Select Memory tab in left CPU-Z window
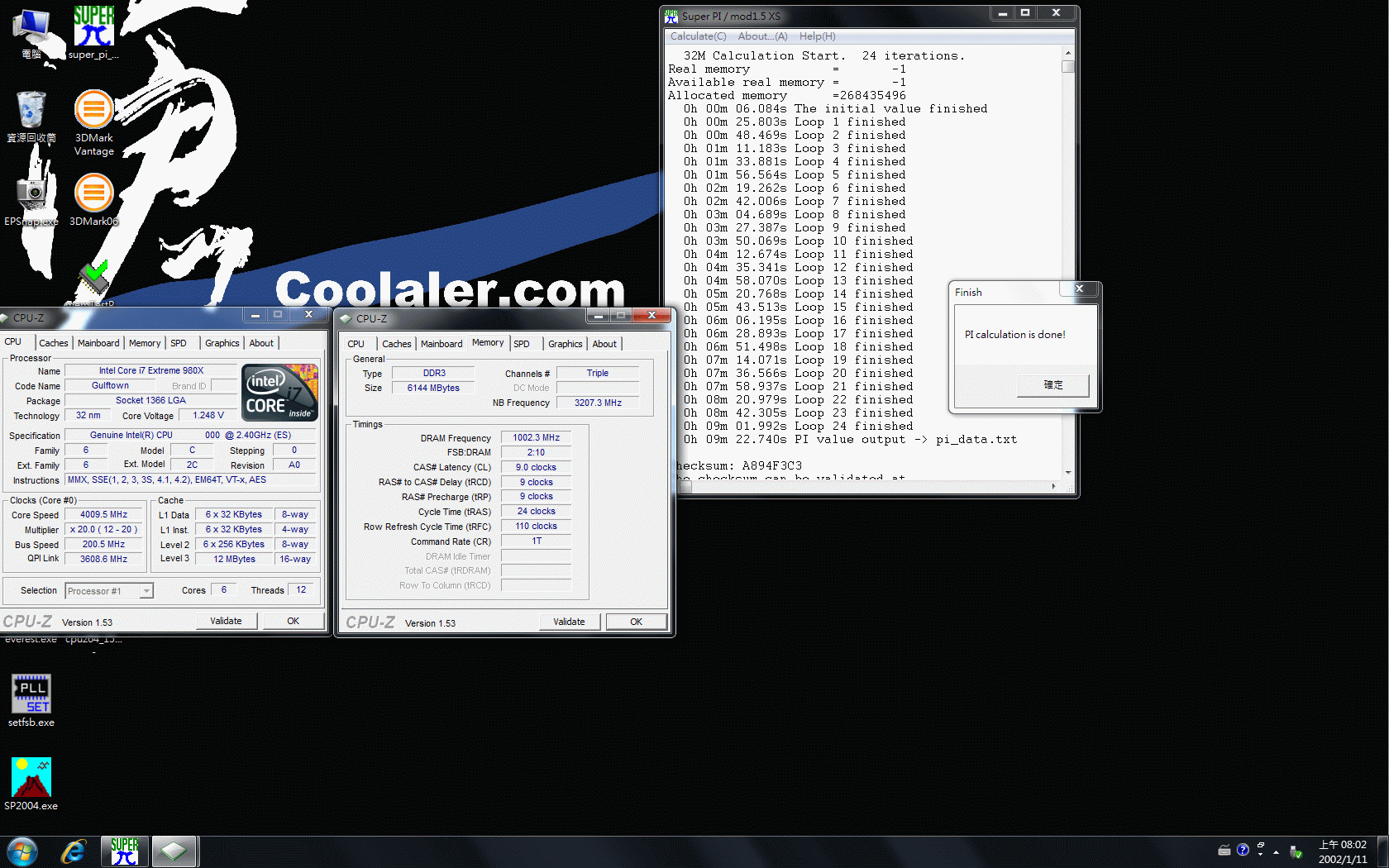This screenshot has width=1389, height=868. click(x=145, y=343)
